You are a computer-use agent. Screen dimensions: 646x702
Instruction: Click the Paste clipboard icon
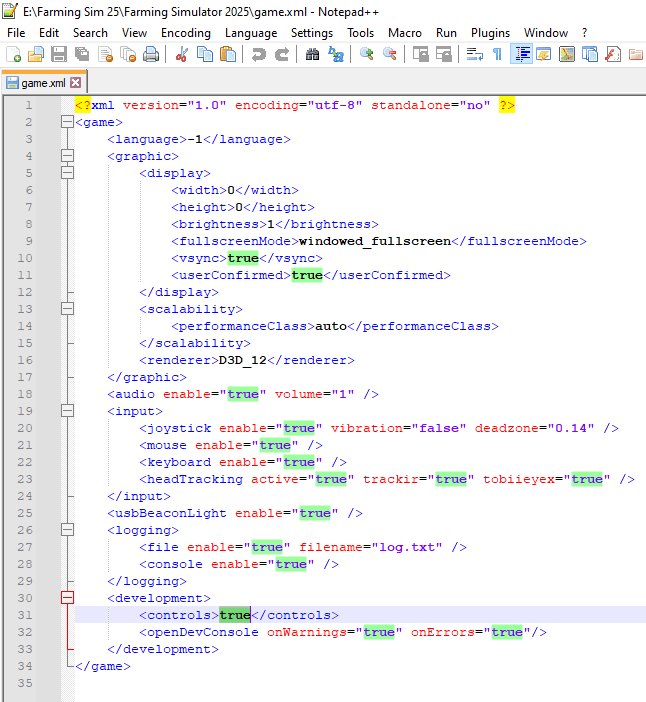click(x=227, y=54)
